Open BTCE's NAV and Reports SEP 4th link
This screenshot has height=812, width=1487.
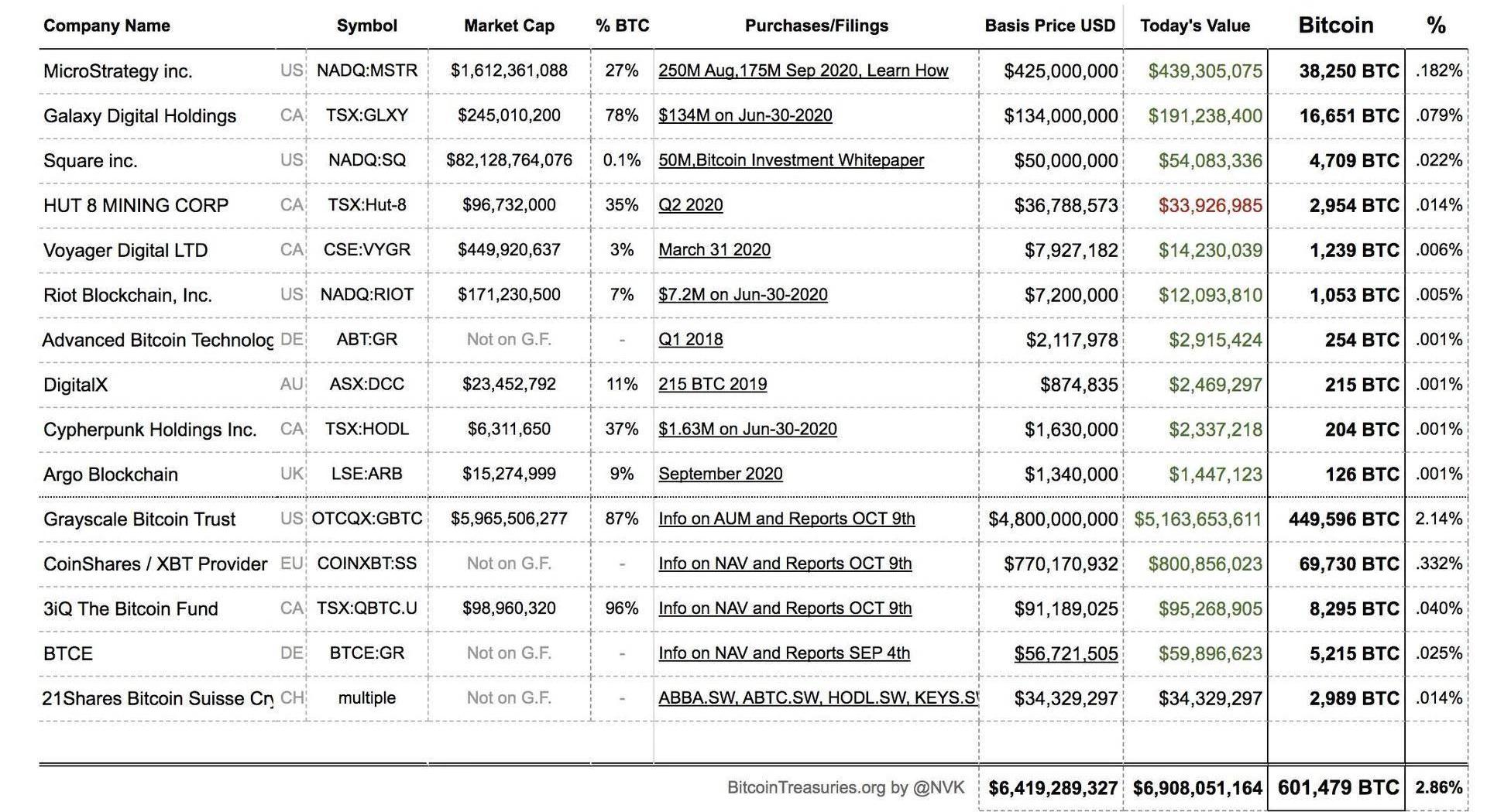784,653
